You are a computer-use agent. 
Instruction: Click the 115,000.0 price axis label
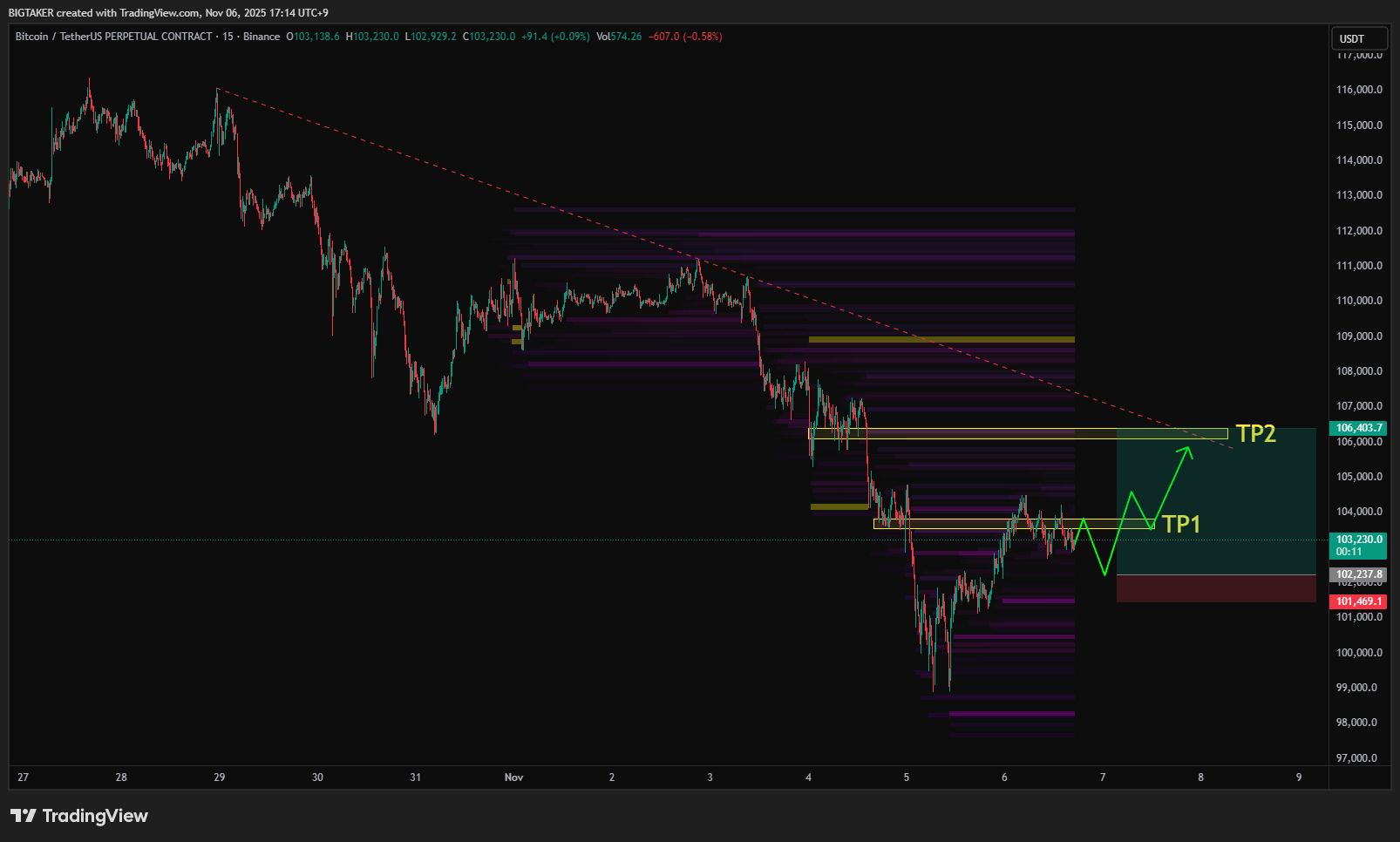pos(1359,126)
